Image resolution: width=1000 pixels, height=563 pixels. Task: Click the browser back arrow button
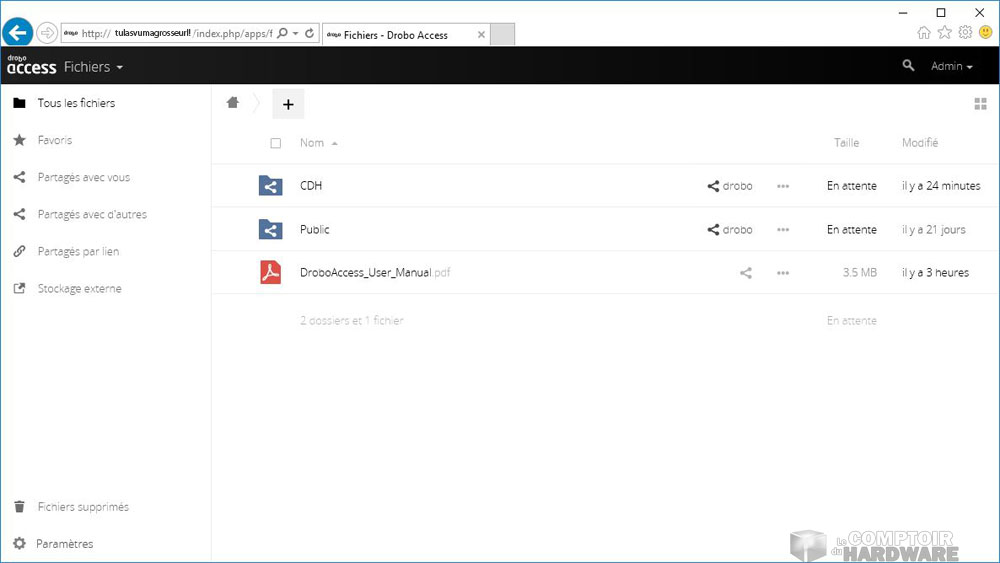[x=17, y=32]
